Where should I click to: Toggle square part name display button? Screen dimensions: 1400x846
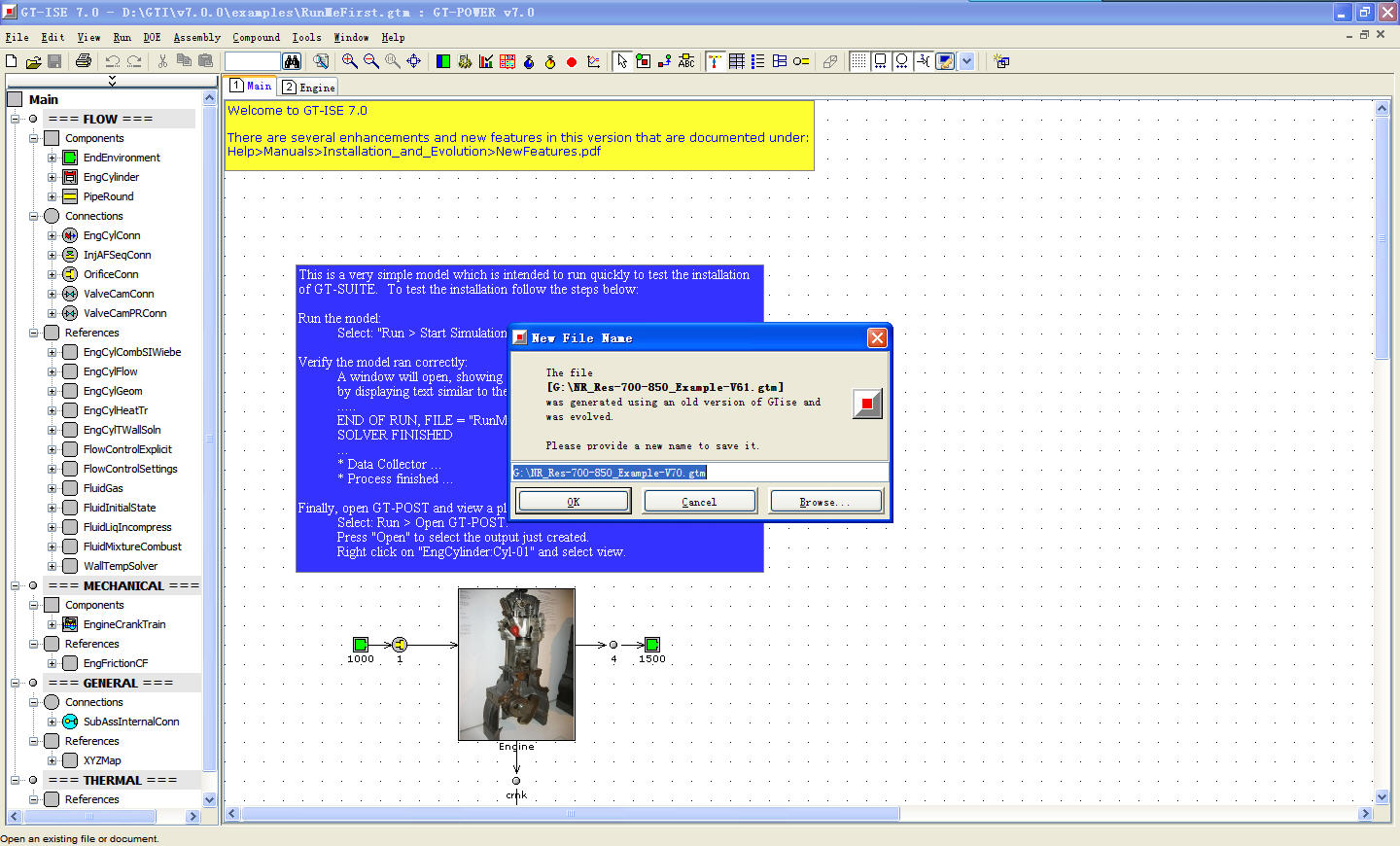point(881,61)
